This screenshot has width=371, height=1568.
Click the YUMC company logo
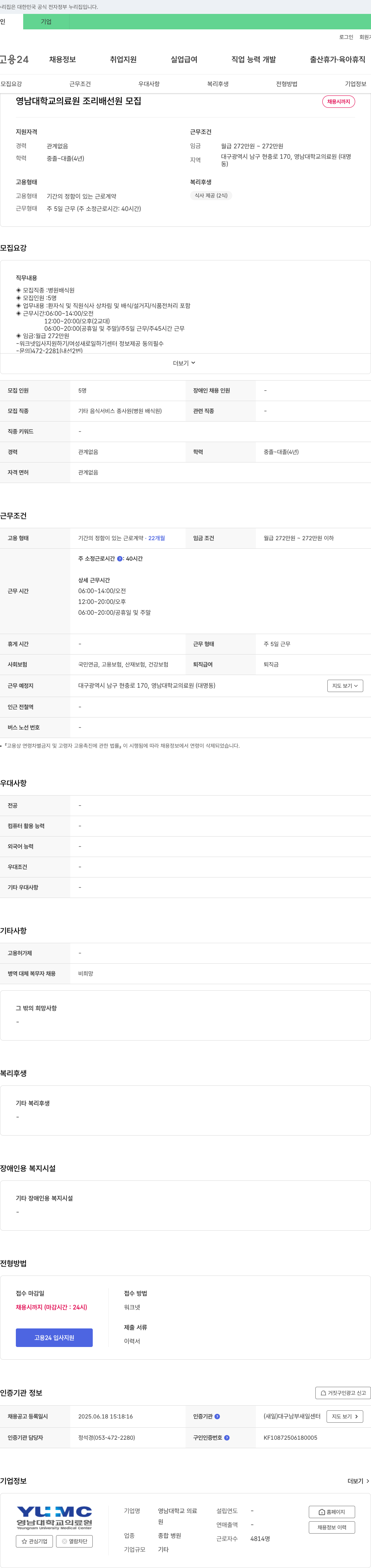[54, 1517]
